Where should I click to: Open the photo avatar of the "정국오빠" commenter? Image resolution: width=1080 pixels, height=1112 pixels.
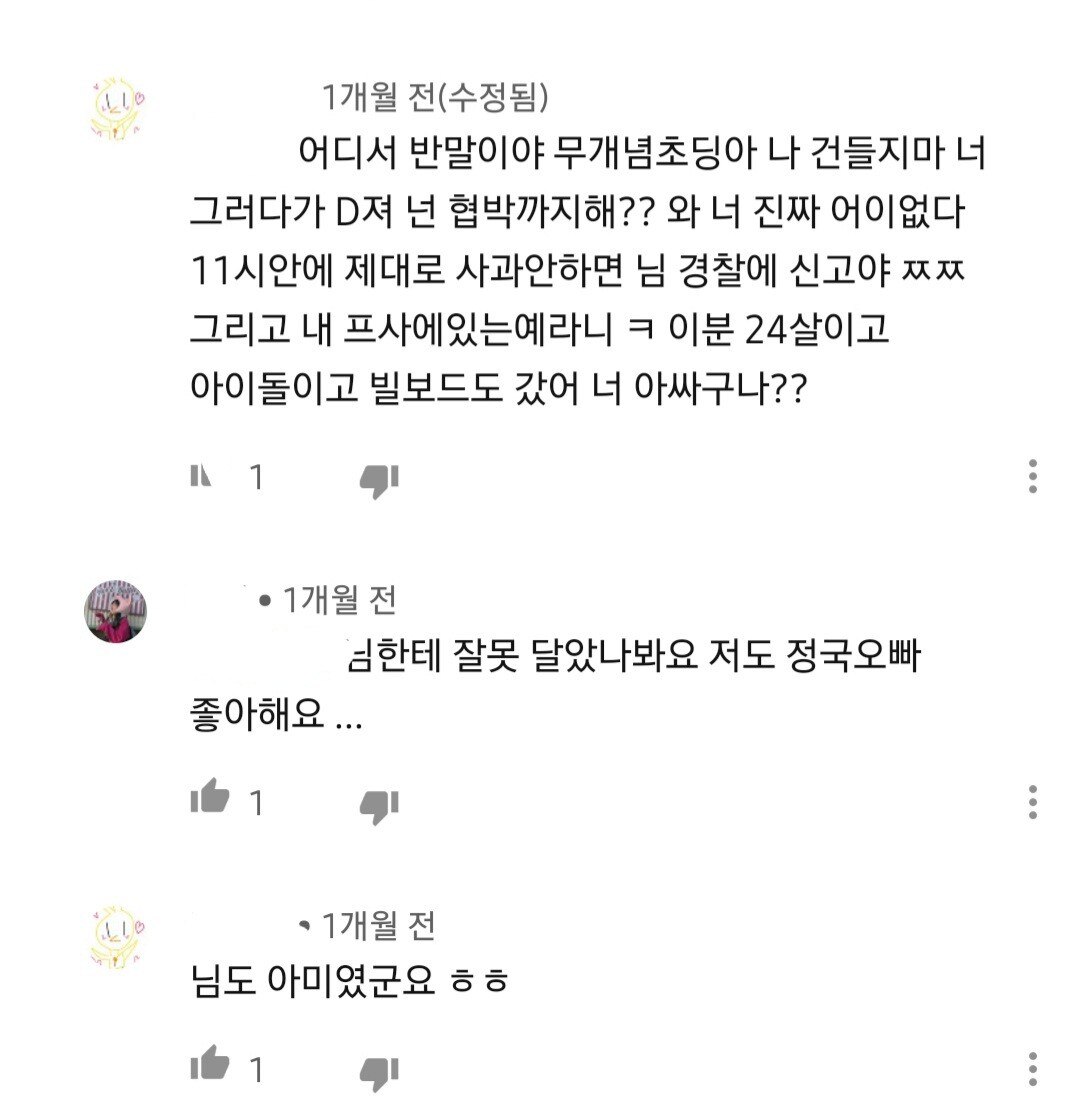click(116, 611)
